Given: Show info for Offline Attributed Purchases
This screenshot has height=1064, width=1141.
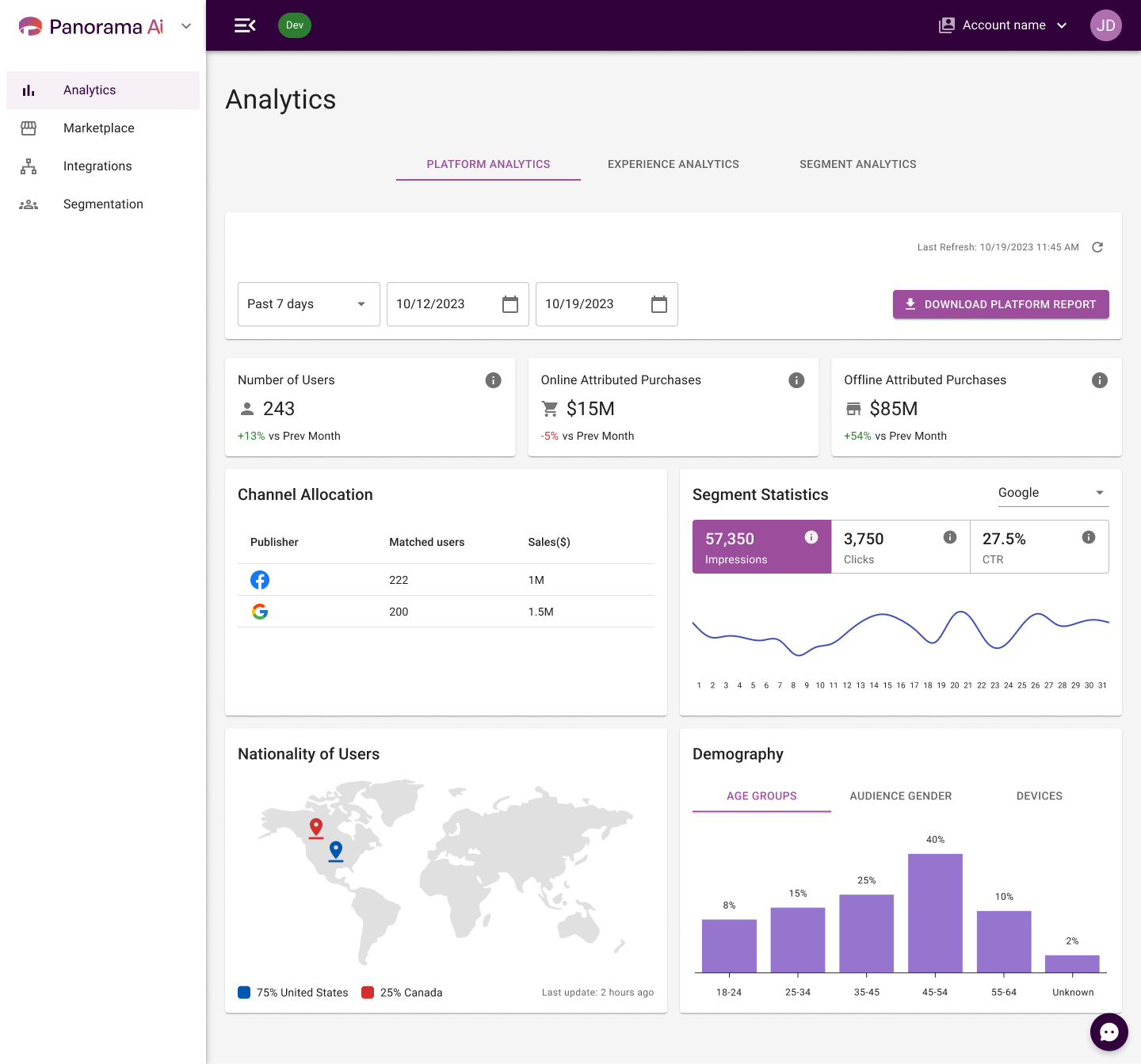Looking at the screenshot, I should pyautogui.click(x=1100, y=380).
